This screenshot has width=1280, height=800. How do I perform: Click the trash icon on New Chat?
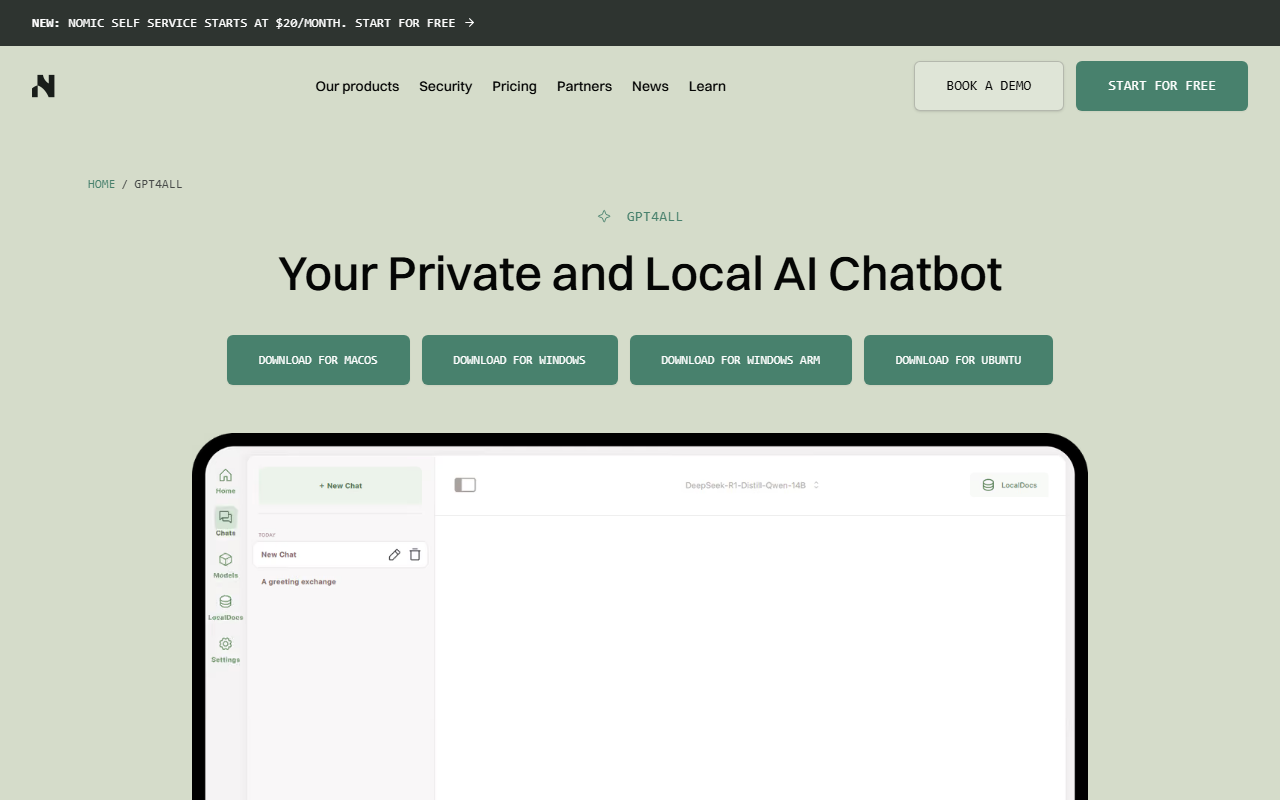coord(415,554)
